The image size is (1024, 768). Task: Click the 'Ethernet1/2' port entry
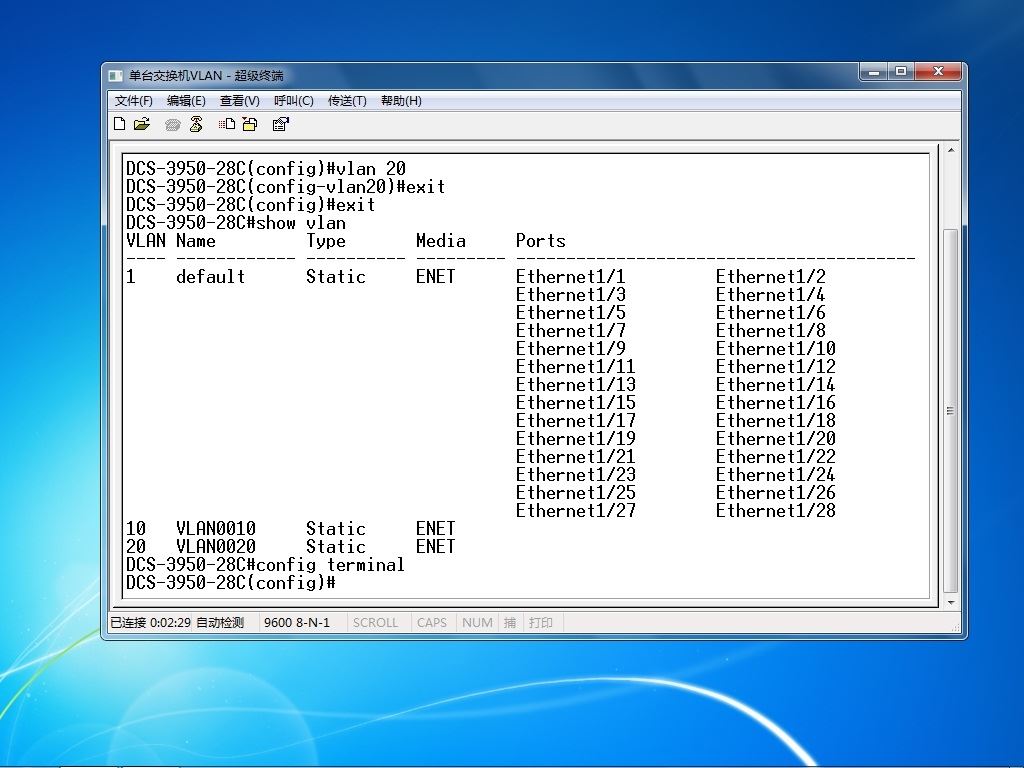tap(771, 277)
